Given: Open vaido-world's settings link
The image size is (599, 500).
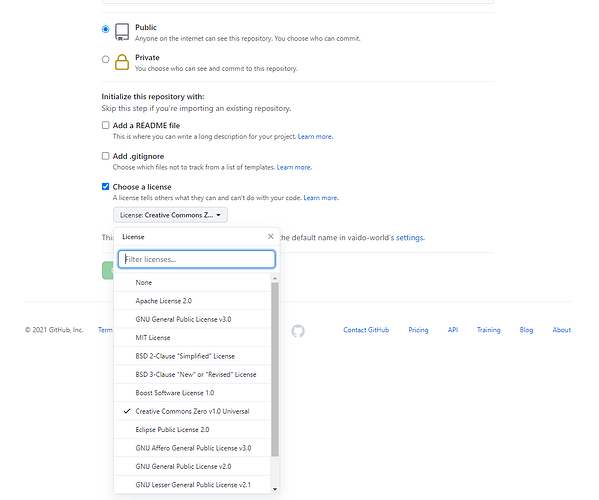Looking at the screenshot, I should 410,238.
